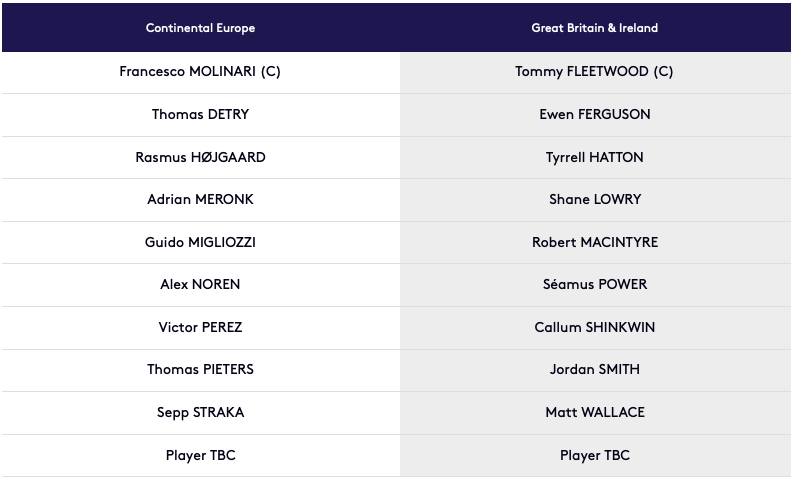Select Tommy FLEETWOOD (C) cell
Image resolution: width=791 pixels, height=477 pixels.
[594, 72]
